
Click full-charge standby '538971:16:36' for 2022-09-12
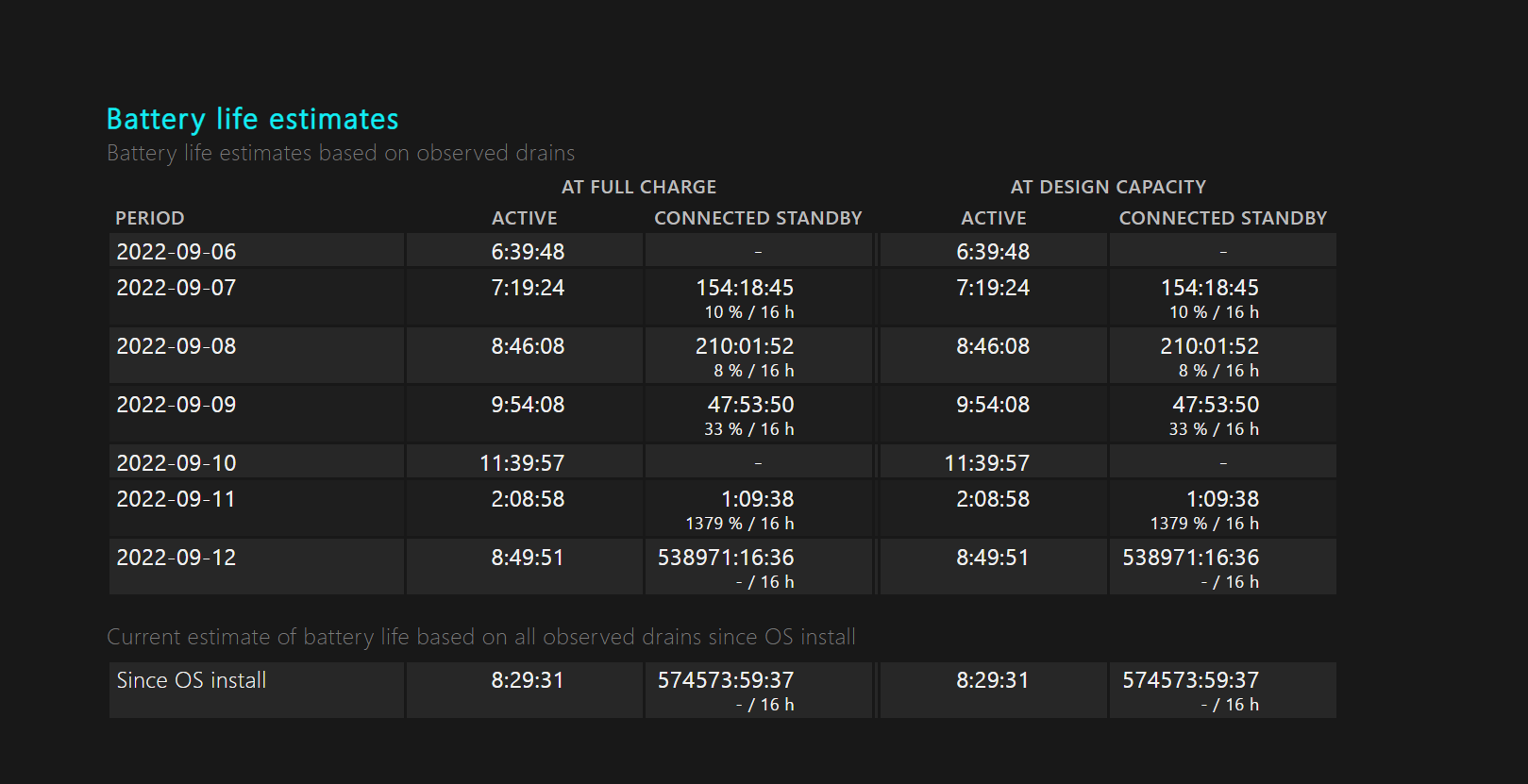[726, 558]
